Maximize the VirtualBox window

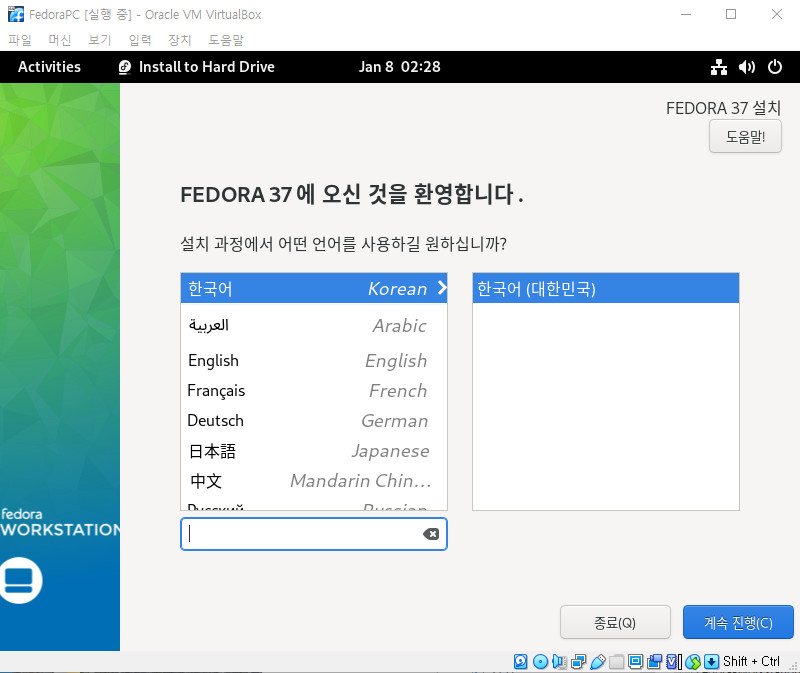click(x=731, y=14)
